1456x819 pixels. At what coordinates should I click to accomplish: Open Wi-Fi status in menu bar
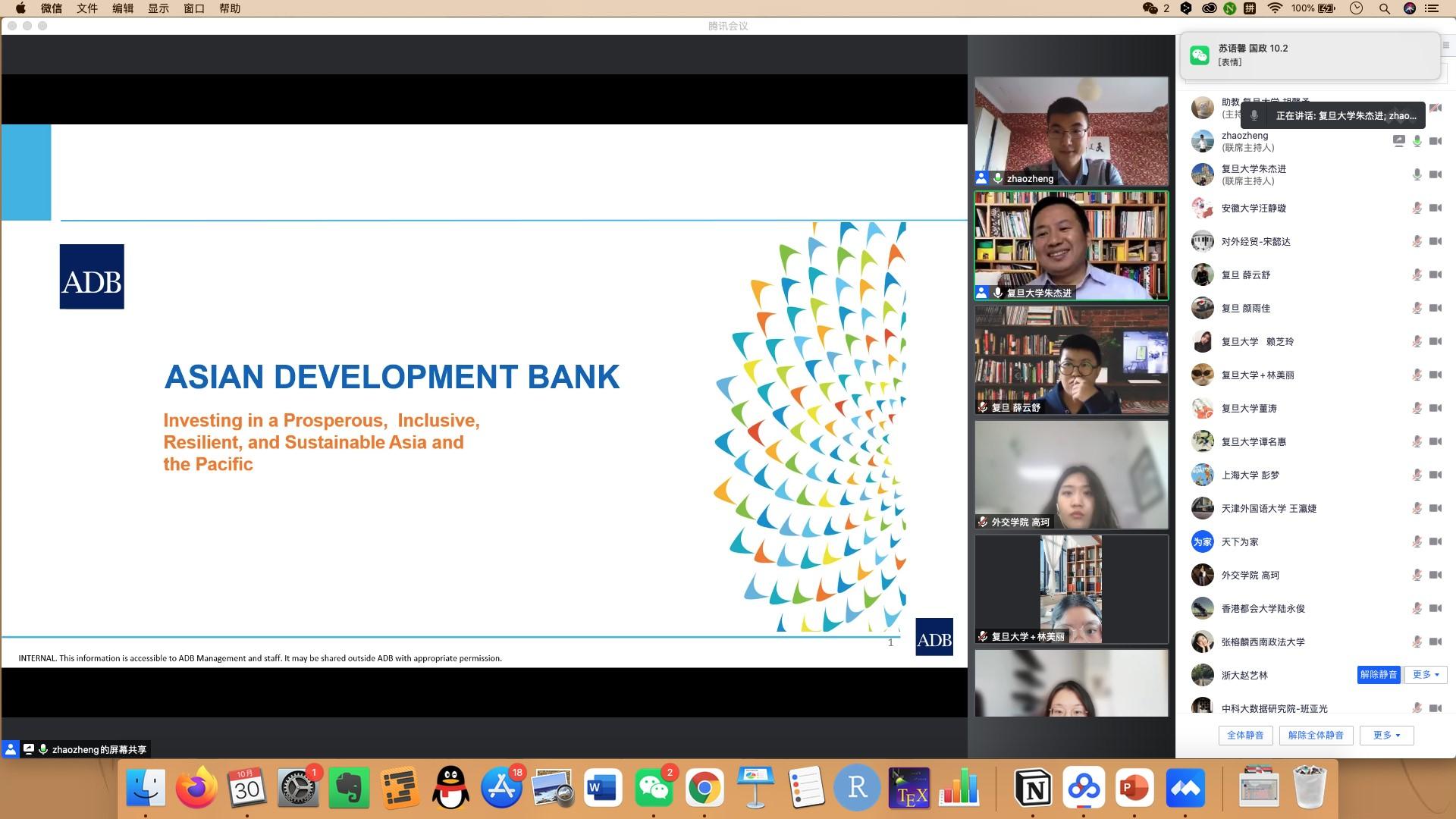pos(1275,8)
